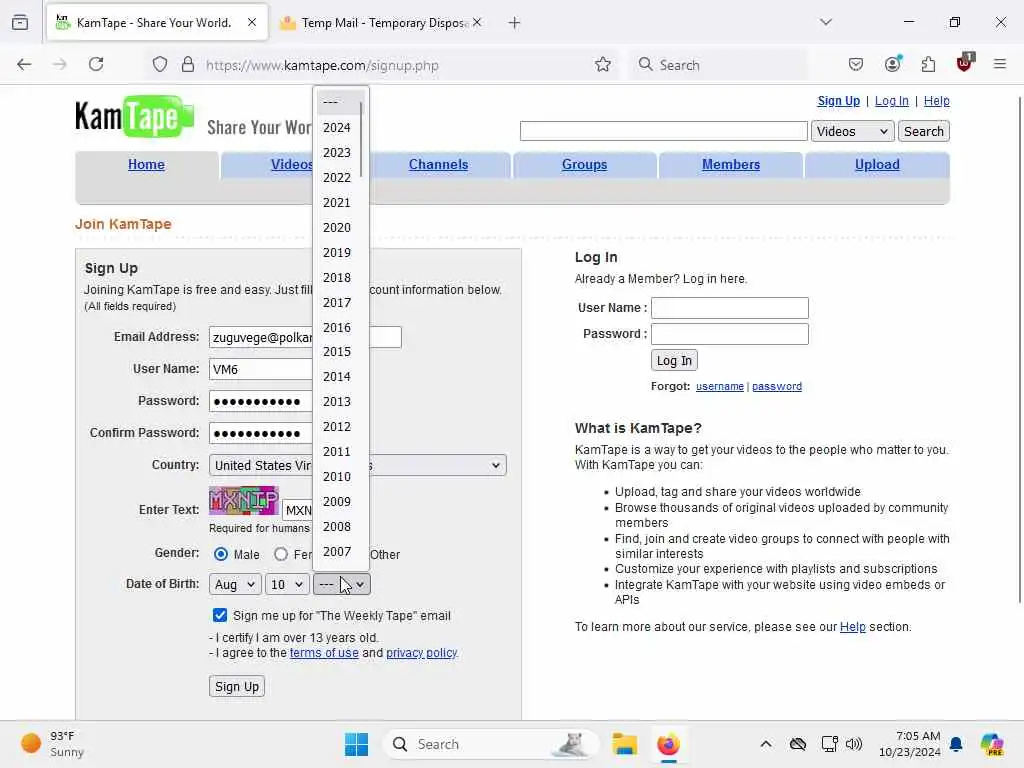Bookmark this page with the star
This screenshot has height=768, width=1024.
[x=602, y=65]
